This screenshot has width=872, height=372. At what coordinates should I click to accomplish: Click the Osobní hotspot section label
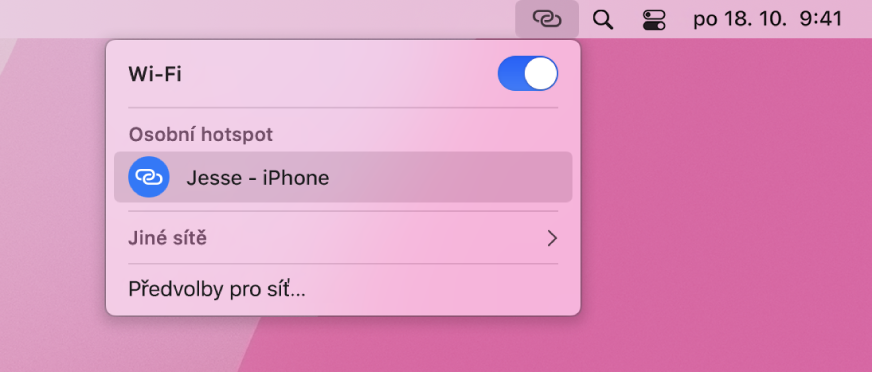[201, 135]
